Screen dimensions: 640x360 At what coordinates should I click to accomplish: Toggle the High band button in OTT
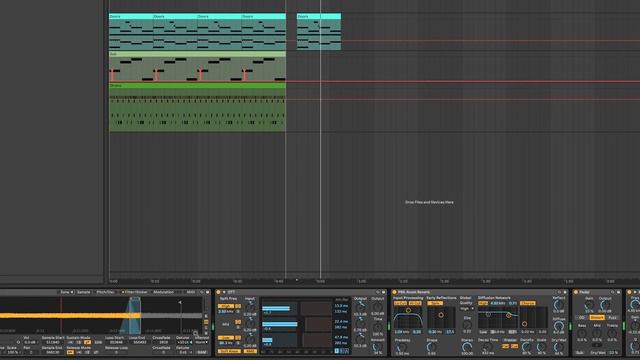pos(226,306)
